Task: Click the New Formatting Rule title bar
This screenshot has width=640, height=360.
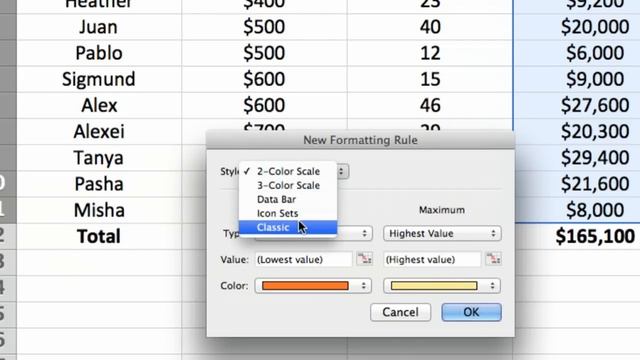Action: (360, 140)
